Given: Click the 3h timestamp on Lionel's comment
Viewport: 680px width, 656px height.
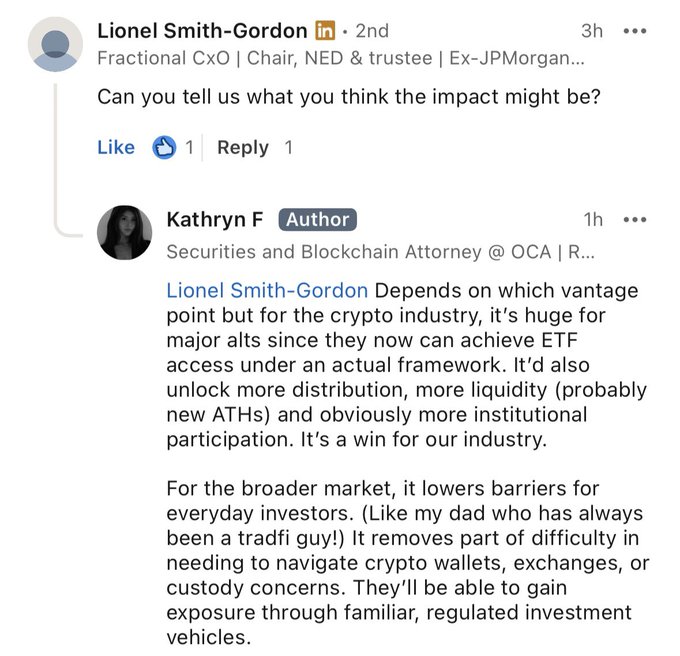Looking at the screenshot, I should click(x=592, y=31).
